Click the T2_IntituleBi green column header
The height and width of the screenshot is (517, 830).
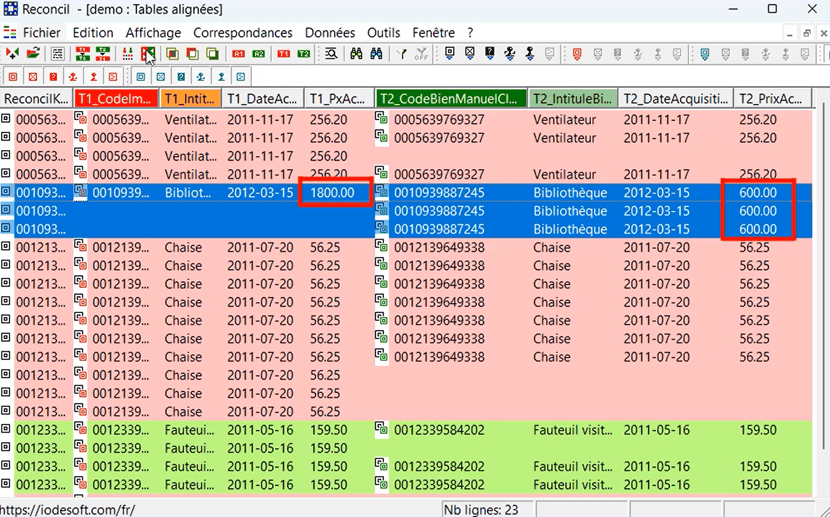coord(572,98)
